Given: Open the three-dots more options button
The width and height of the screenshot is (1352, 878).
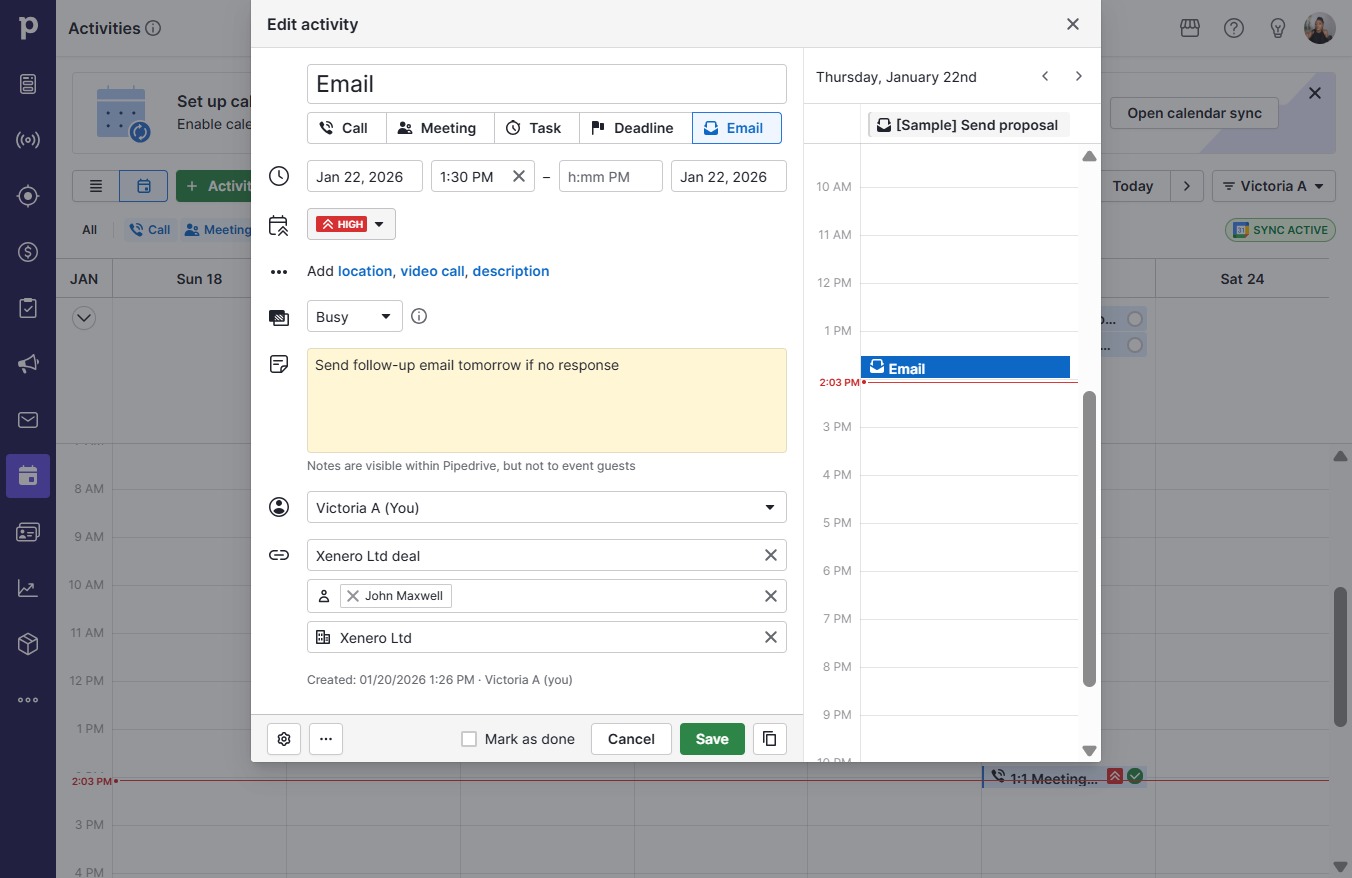Looking at the screenshot, I should tap(326, 739).
